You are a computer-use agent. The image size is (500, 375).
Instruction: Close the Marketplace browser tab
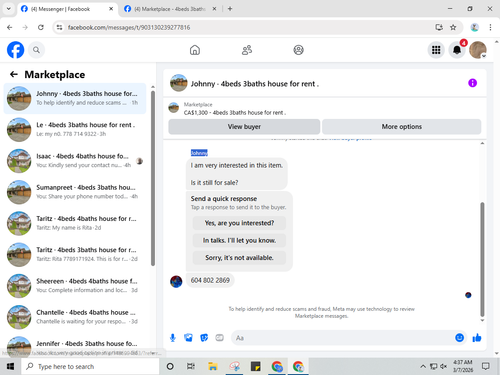(214, 9)
